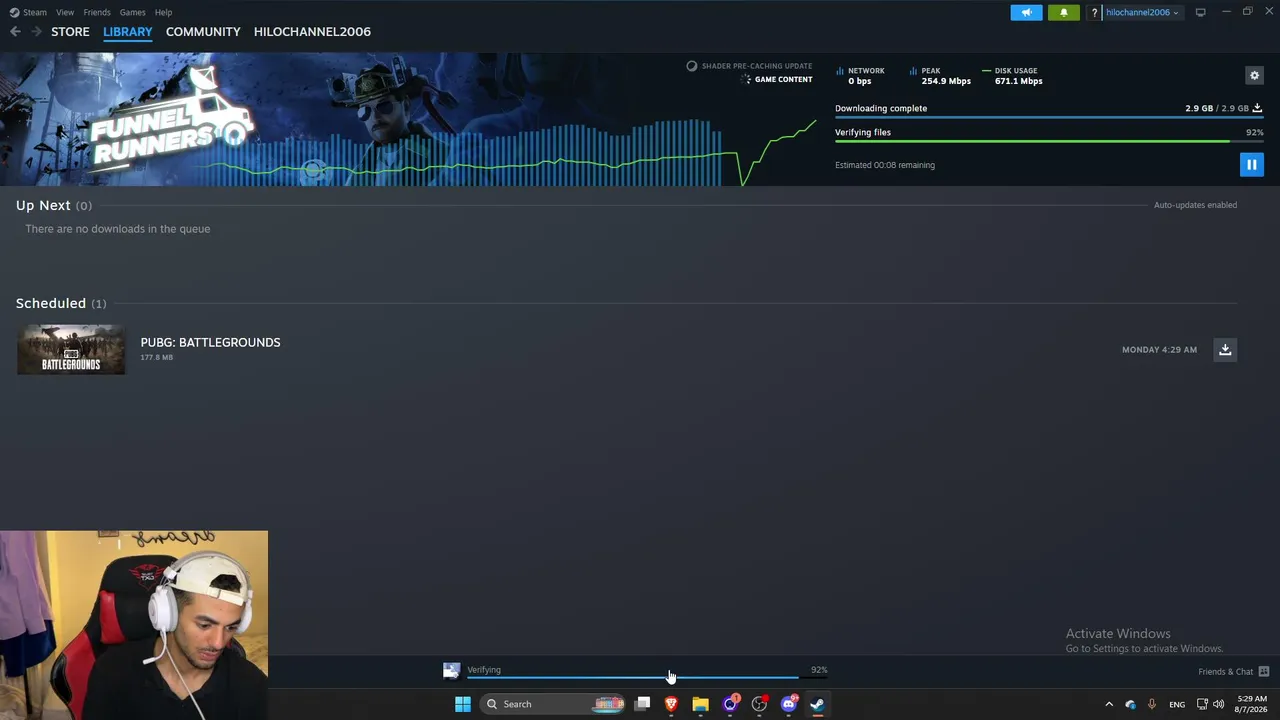Open the PUBG Battlegrounds thumbnail
This screenshot has height=720, width=1280.
(x=71, y=349)
